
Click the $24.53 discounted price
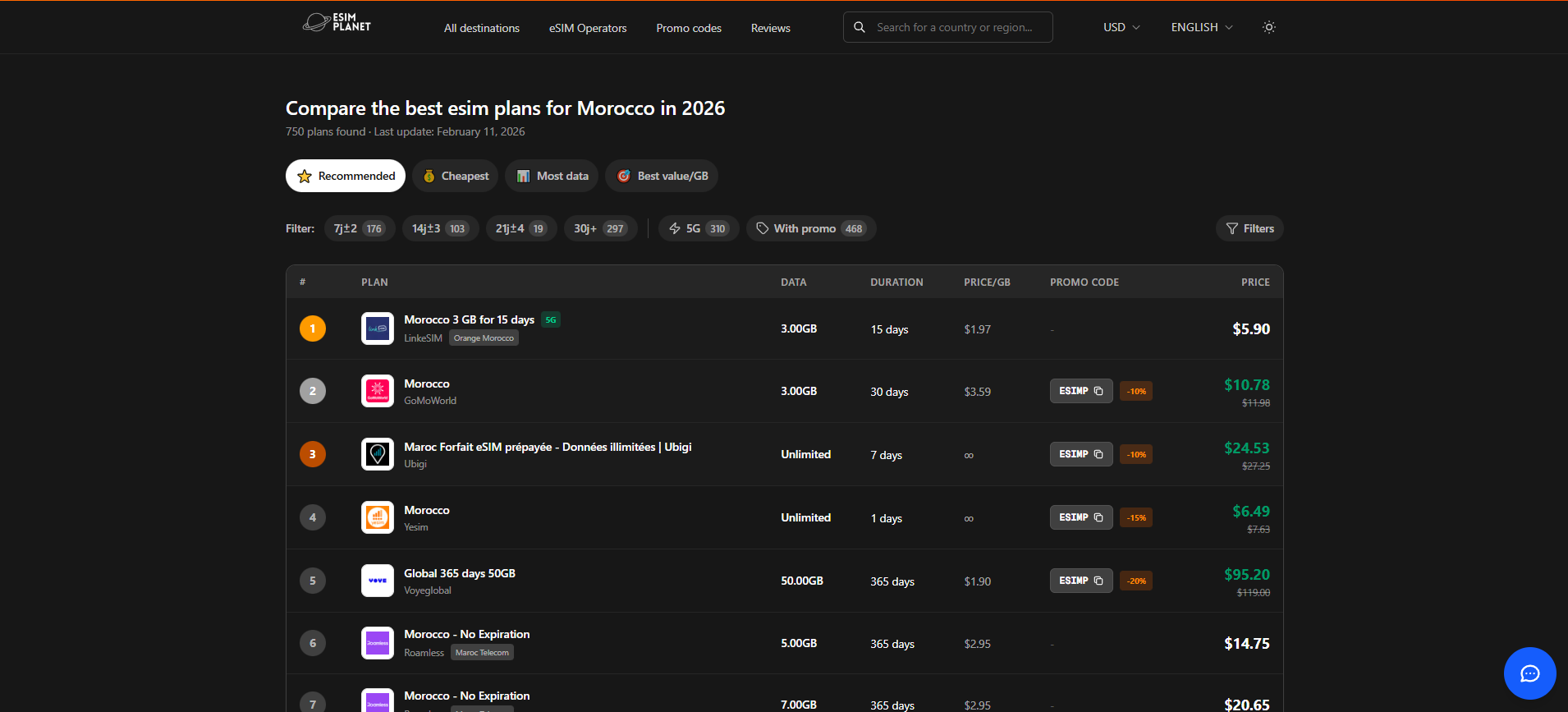click(1247, 448)
